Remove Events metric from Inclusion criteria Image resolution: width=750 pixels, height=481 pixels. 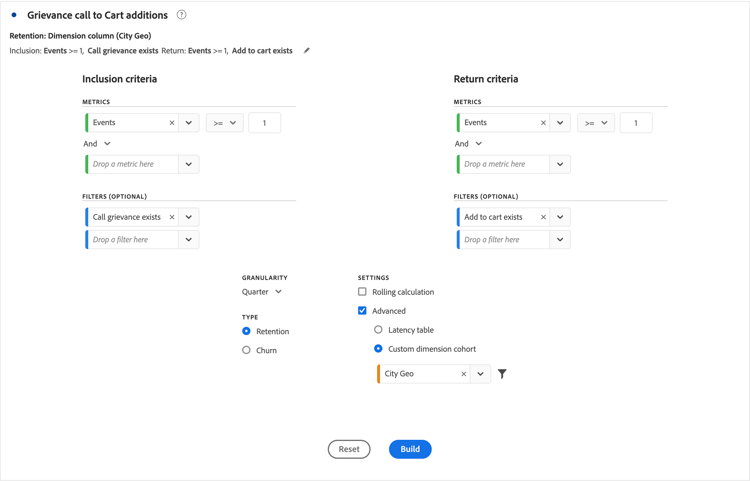coord(172,123)
